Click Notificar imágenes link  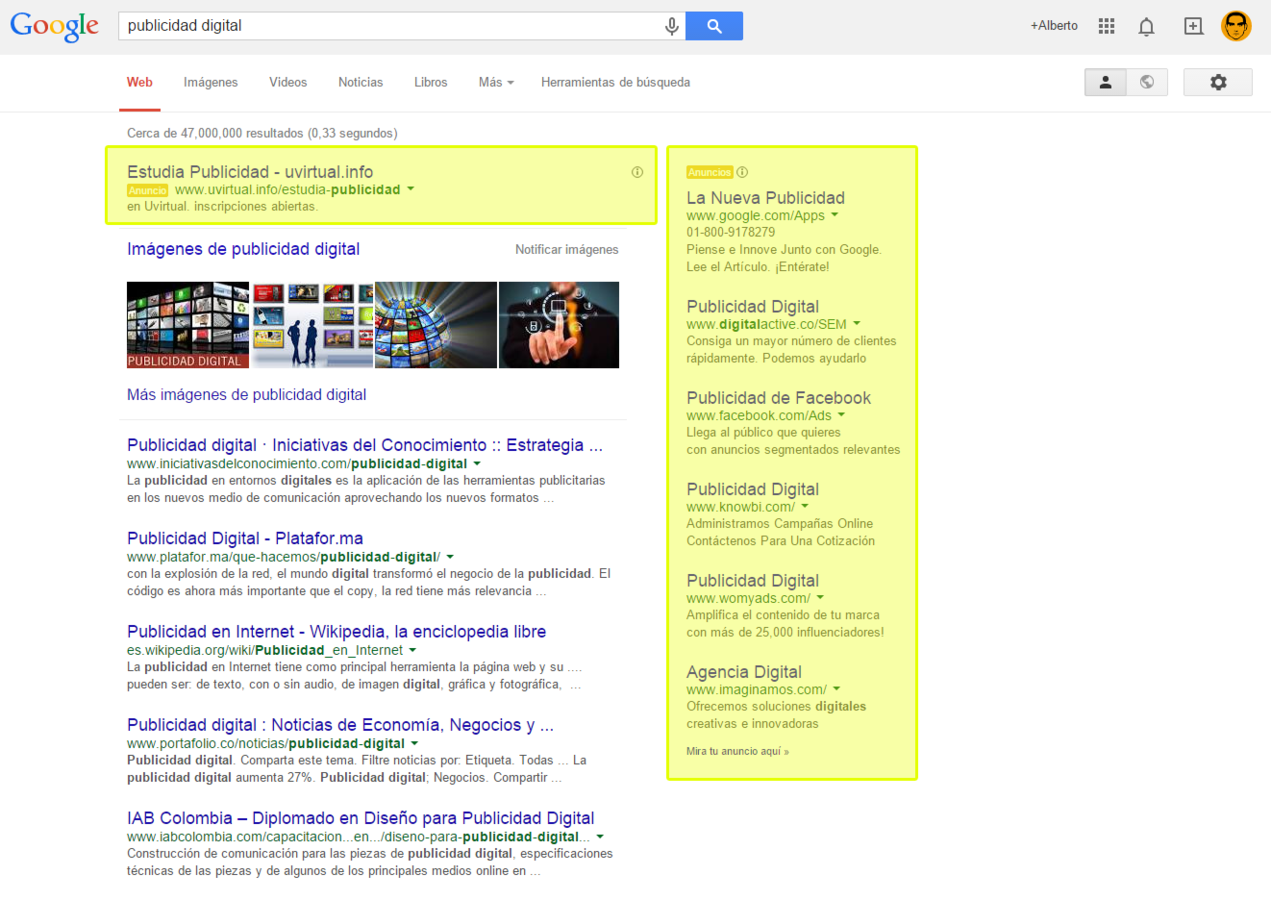pyautogui.click(x=567, y=250)
